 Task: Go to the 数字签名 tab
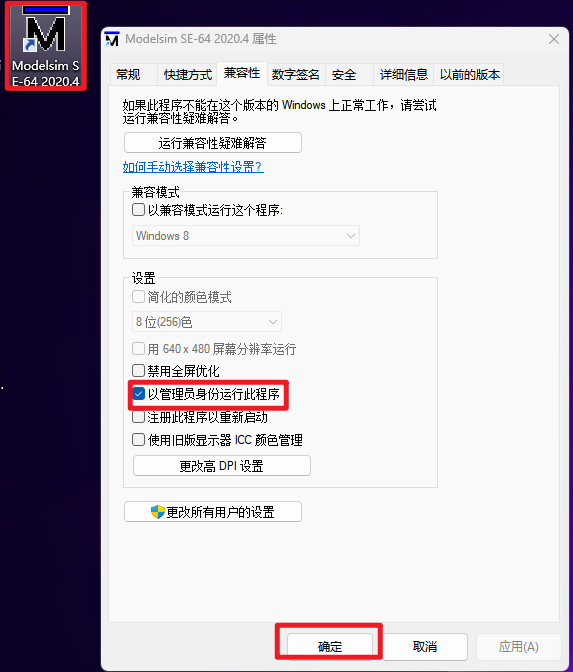click(x=296, y=75)
